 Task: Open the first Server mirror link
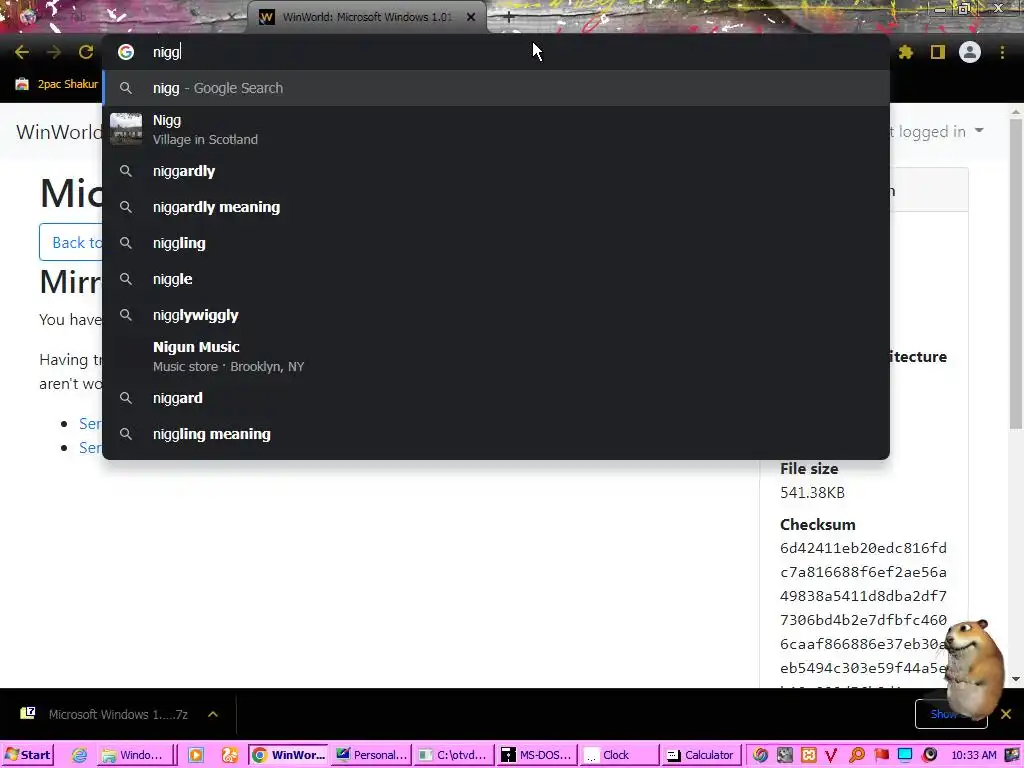click(90, 423)
